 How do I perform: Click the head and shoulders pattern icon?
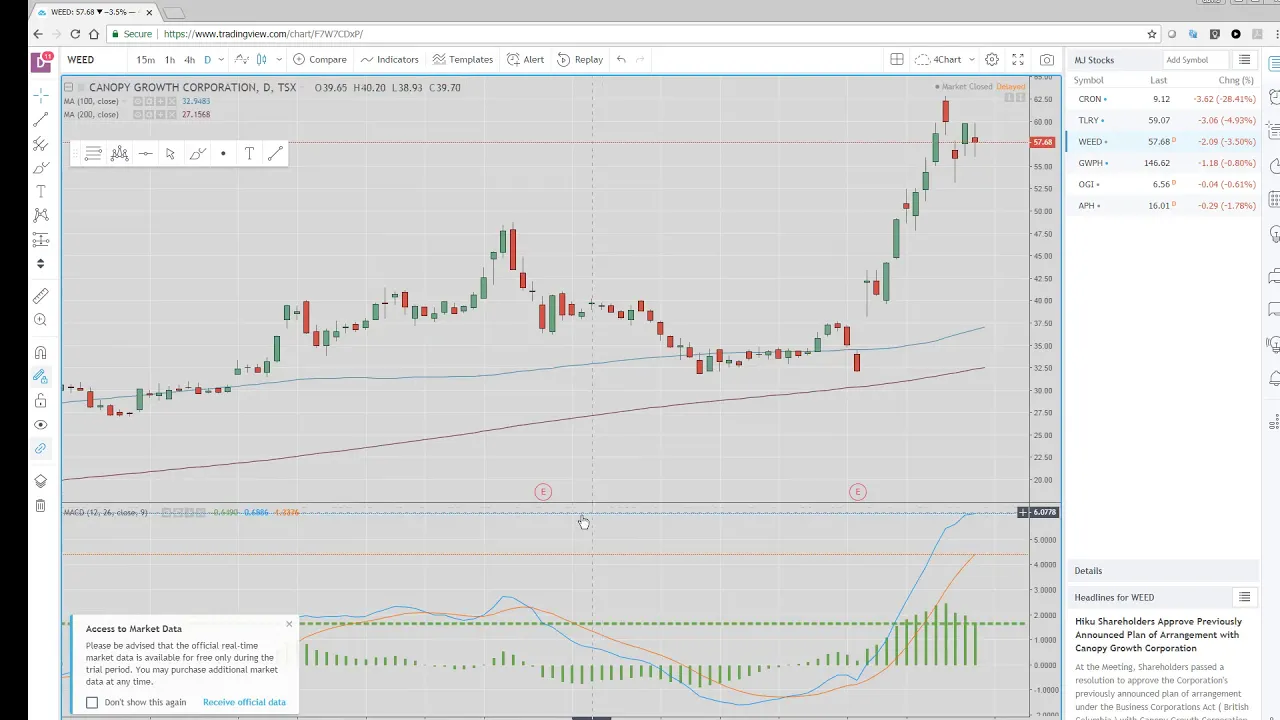[x=119, y=153]
